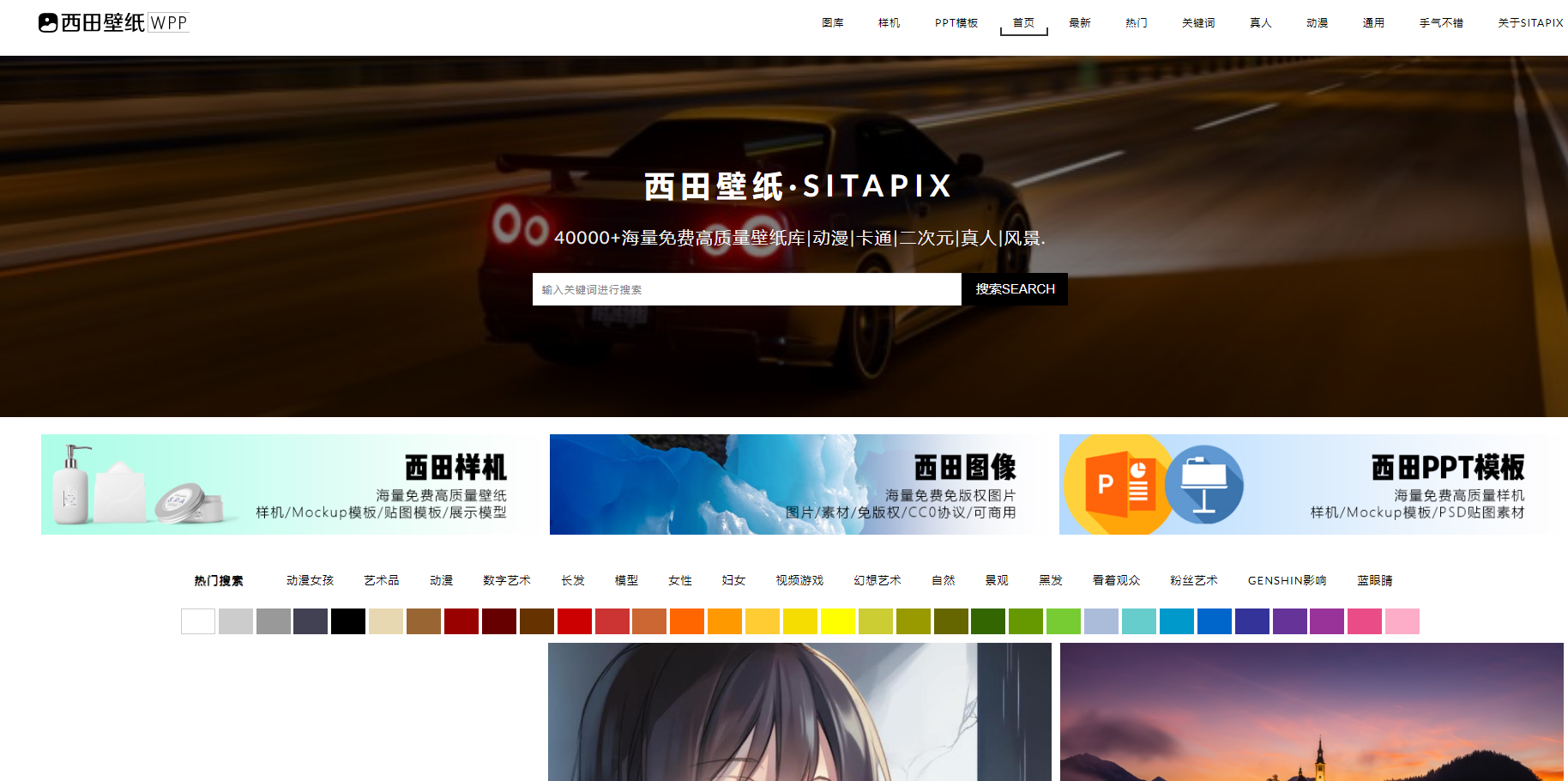Viewport: 1568px width, 781px height.
Task: Open the anime girl wallpaper thumbnail
Action: tap(799, 711)
